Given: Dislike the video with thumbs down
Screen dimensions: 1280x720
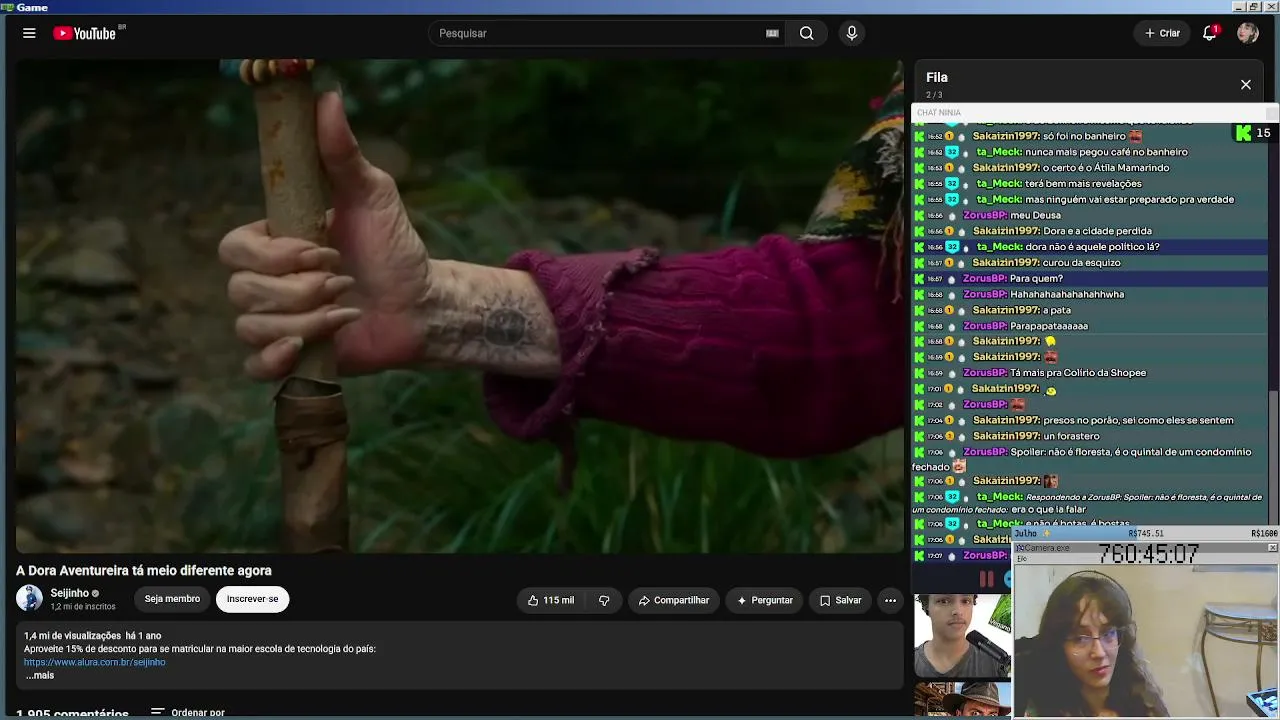Looking at the screenshot, I should [x=604, y=600].
